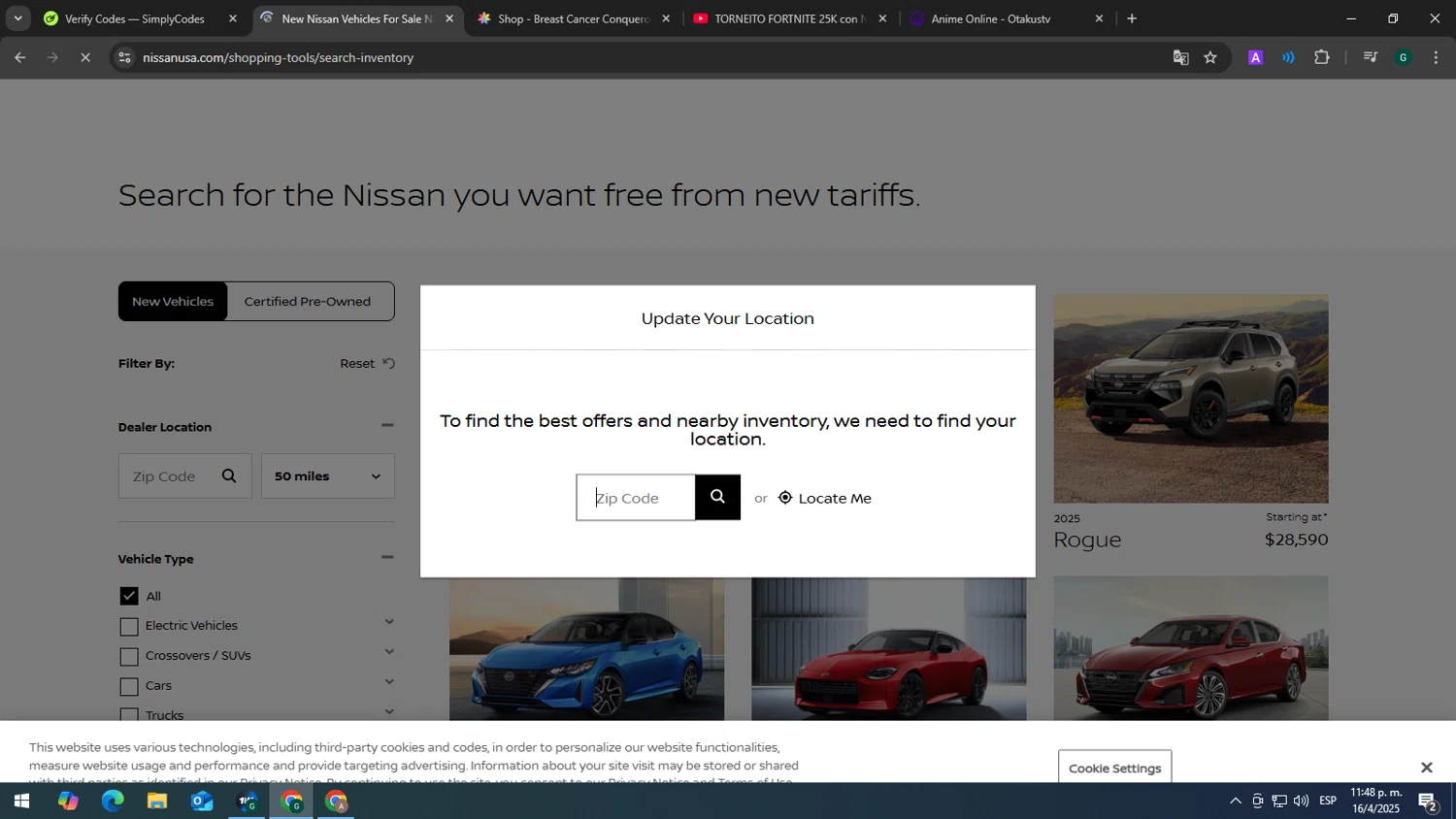Open Outlook from the taskbar

pyautogui.click(x=202, y=802)
